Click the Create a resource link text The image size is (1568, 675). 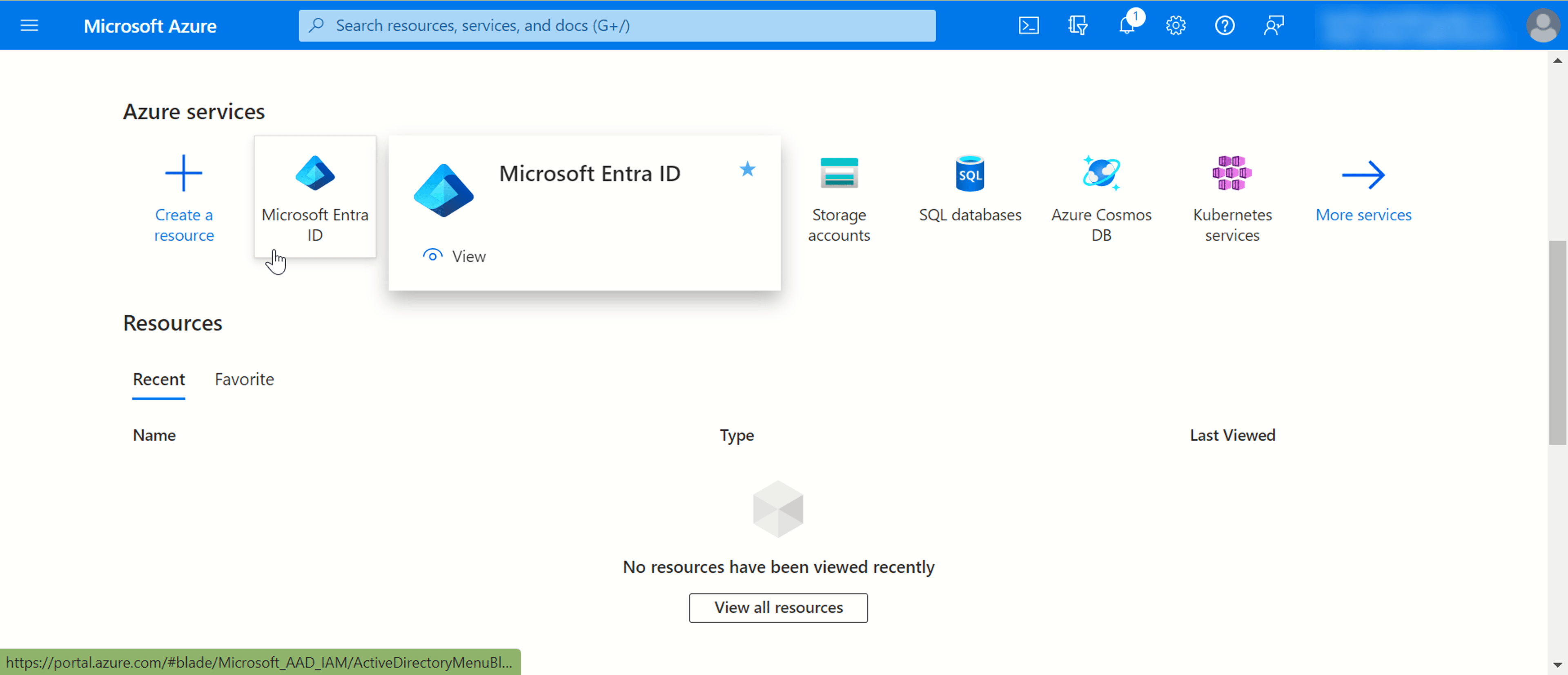coord(183,225)
